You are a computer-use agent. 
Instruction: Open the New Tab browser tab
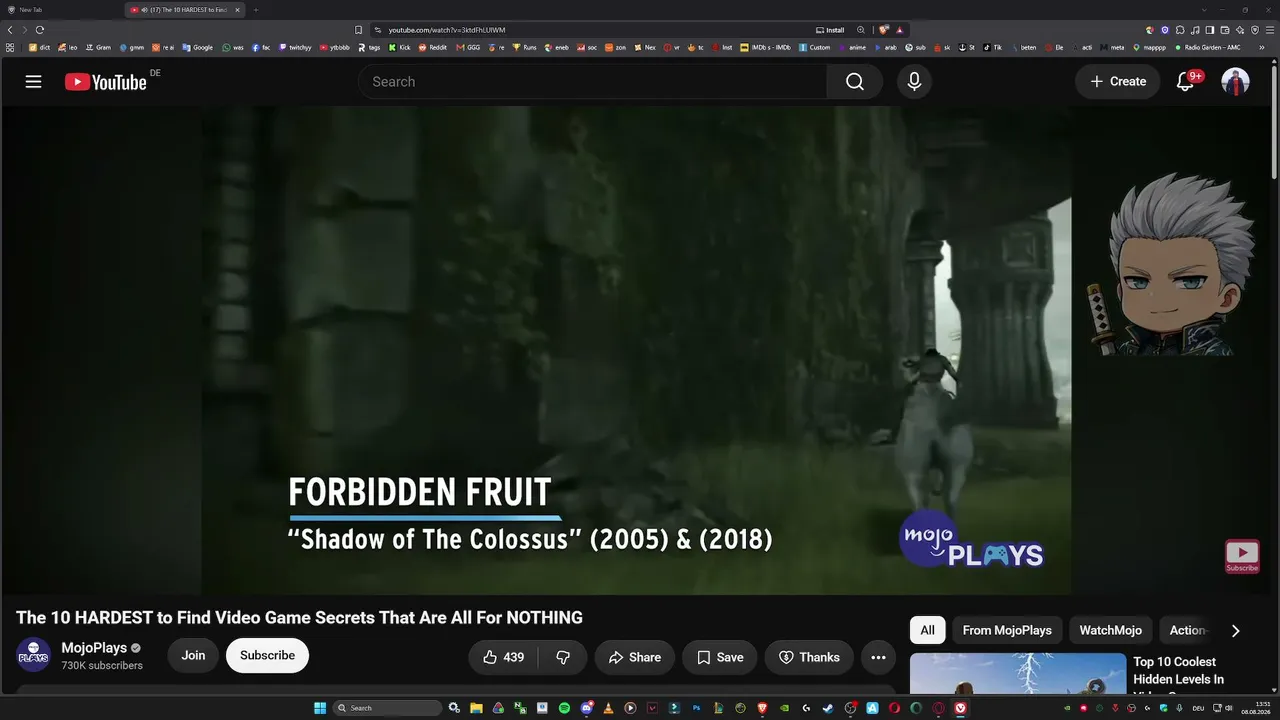point(62,10)
